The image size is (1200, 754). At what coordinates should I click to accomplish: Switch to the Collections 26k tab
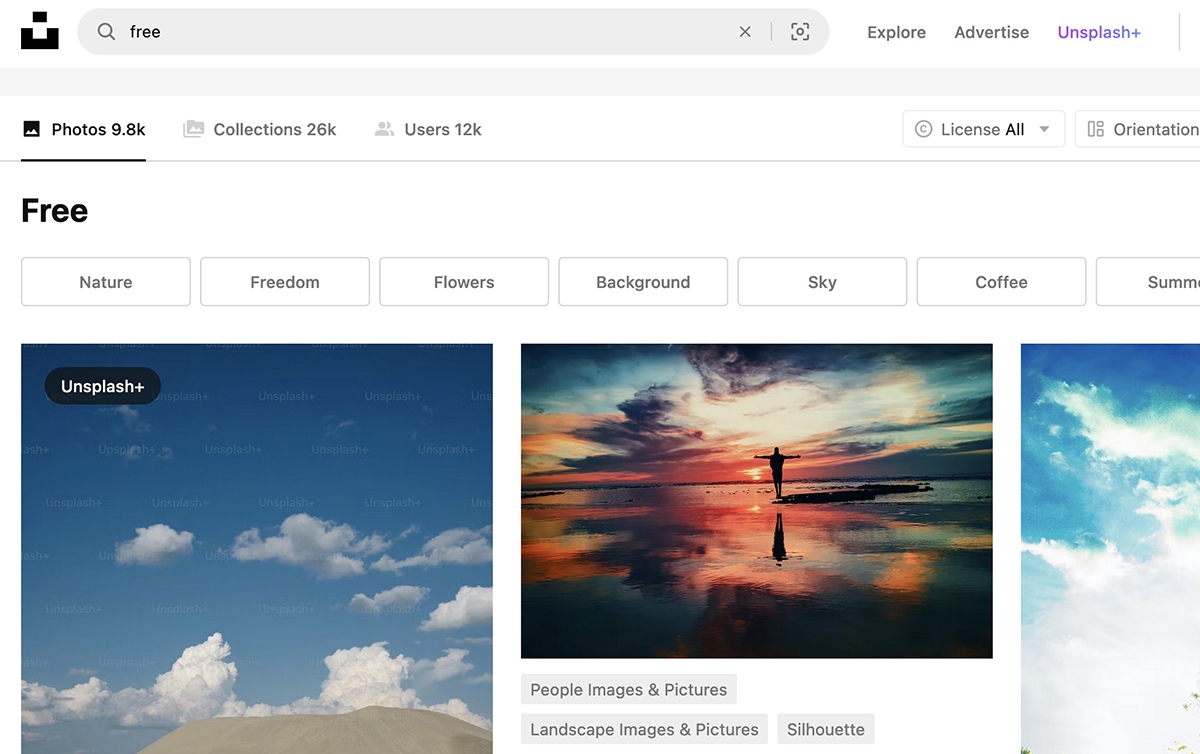coord(260,129)
